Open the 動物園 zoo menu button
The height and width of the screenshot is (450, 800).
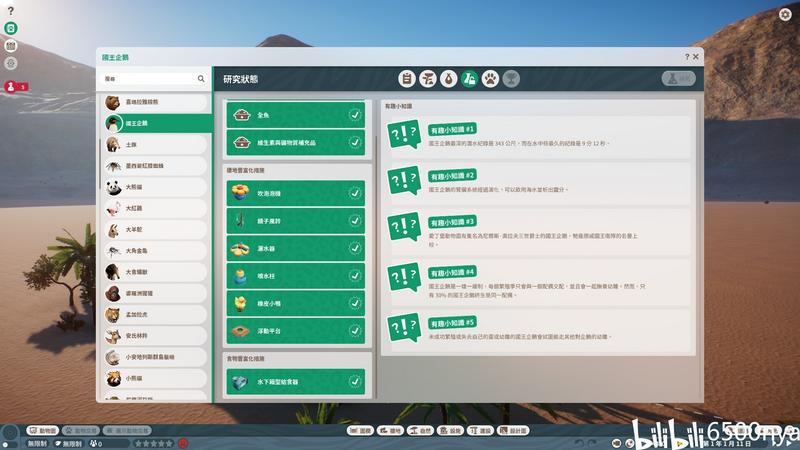[x=43, y=431]
